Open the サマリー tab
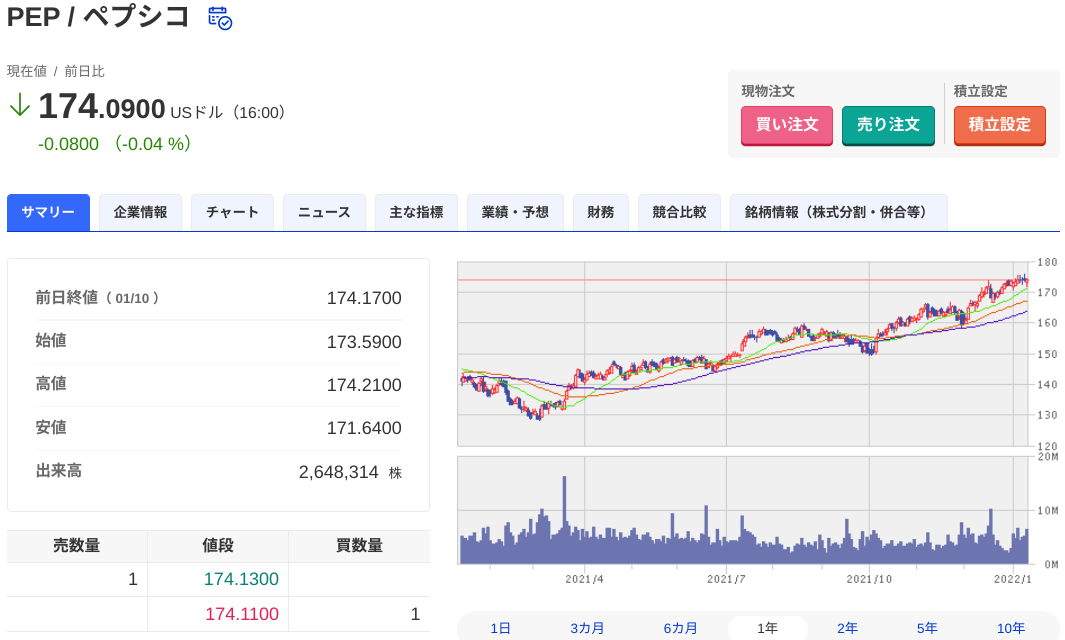This screenshot has height=640, width=1065. 48,212
